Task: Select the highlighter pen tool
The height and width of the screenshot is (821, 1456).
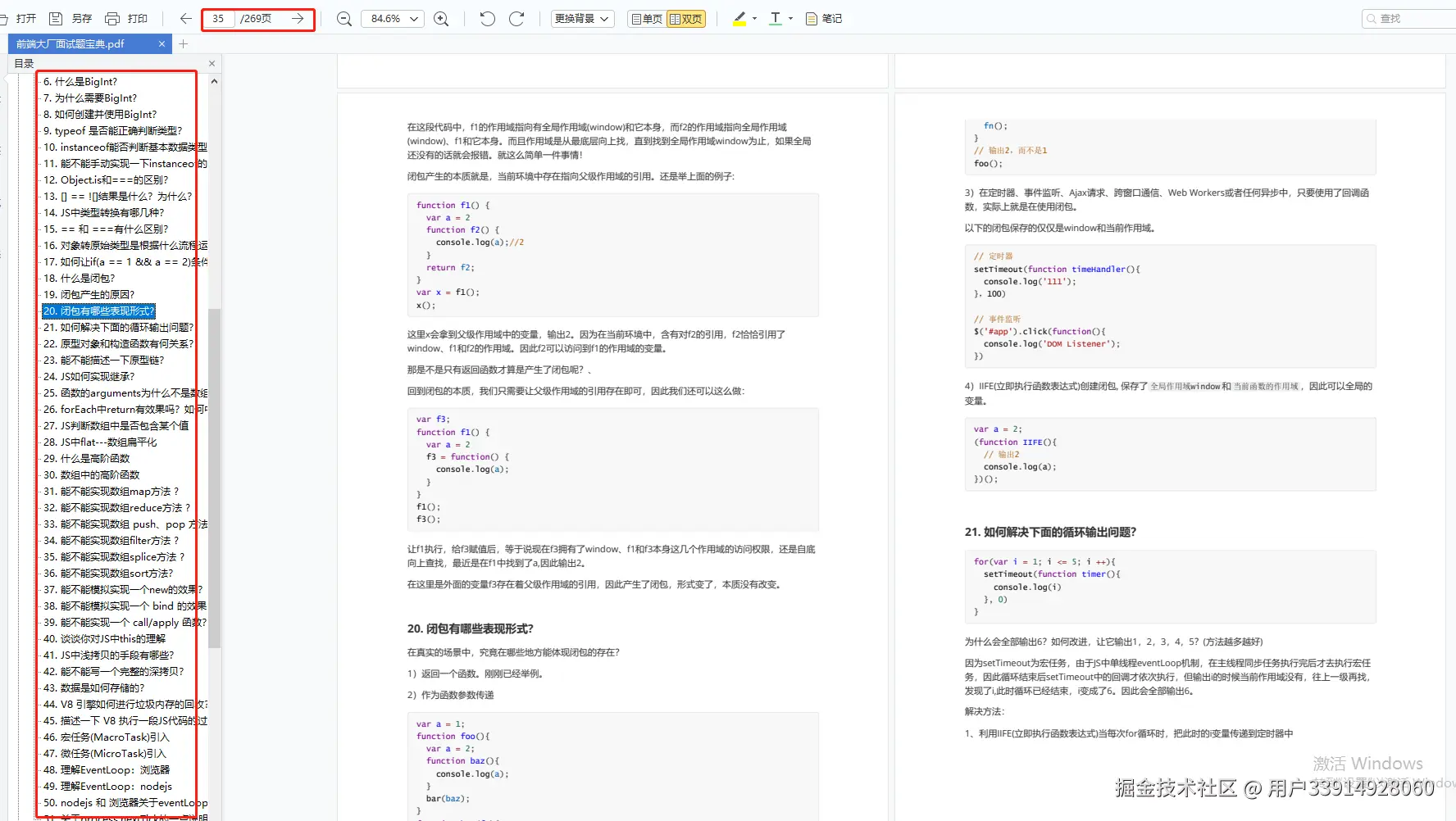Action: (x=739, y=18)
